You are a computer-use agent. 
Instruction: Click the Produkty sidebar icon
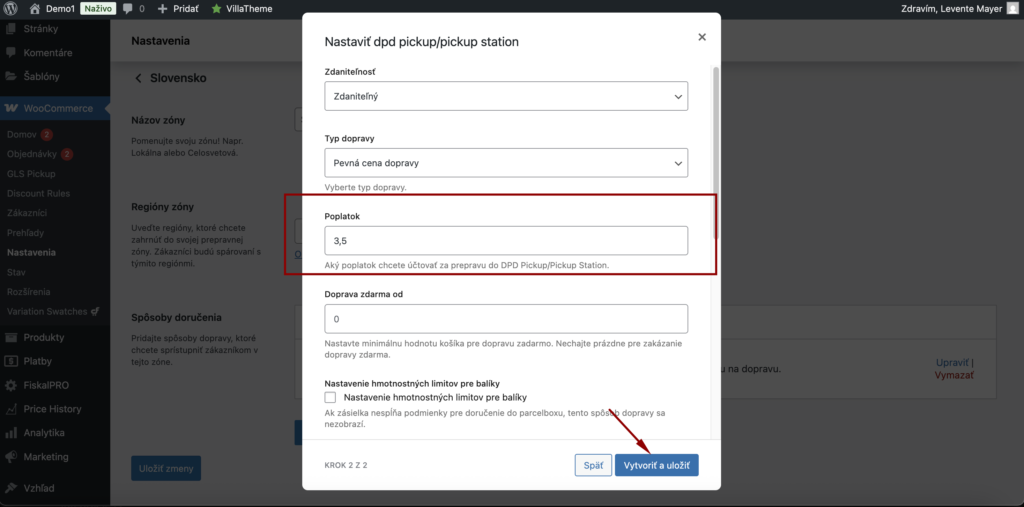[11, 337]
